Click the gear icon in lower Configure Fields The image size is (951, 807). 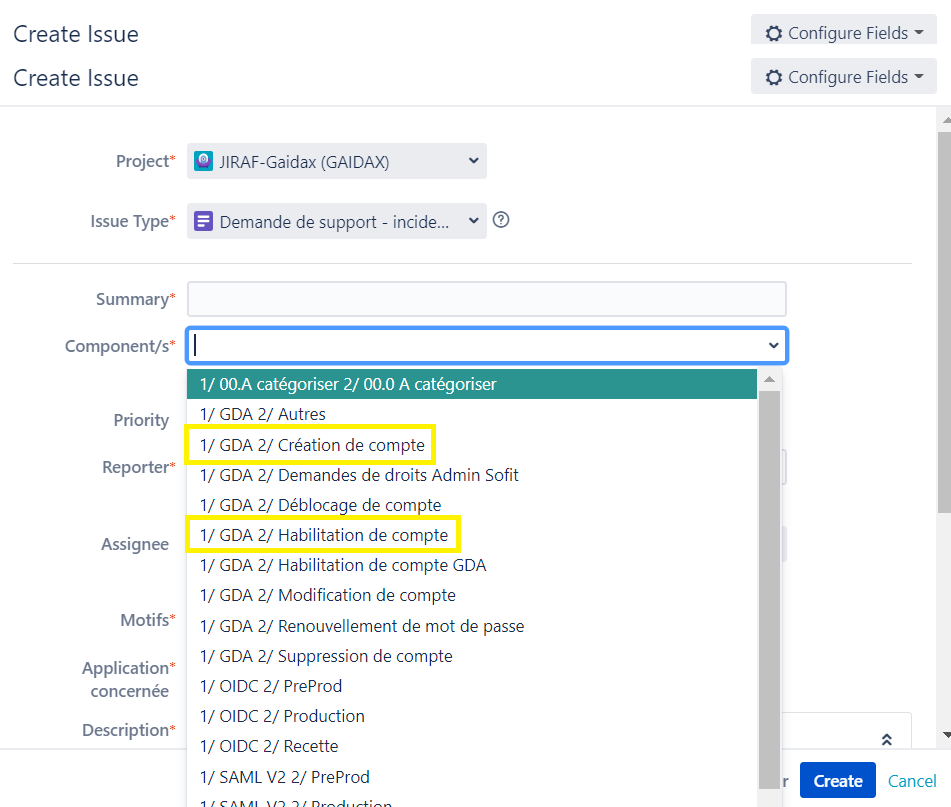pyautogui.click(x=773, y=78)
